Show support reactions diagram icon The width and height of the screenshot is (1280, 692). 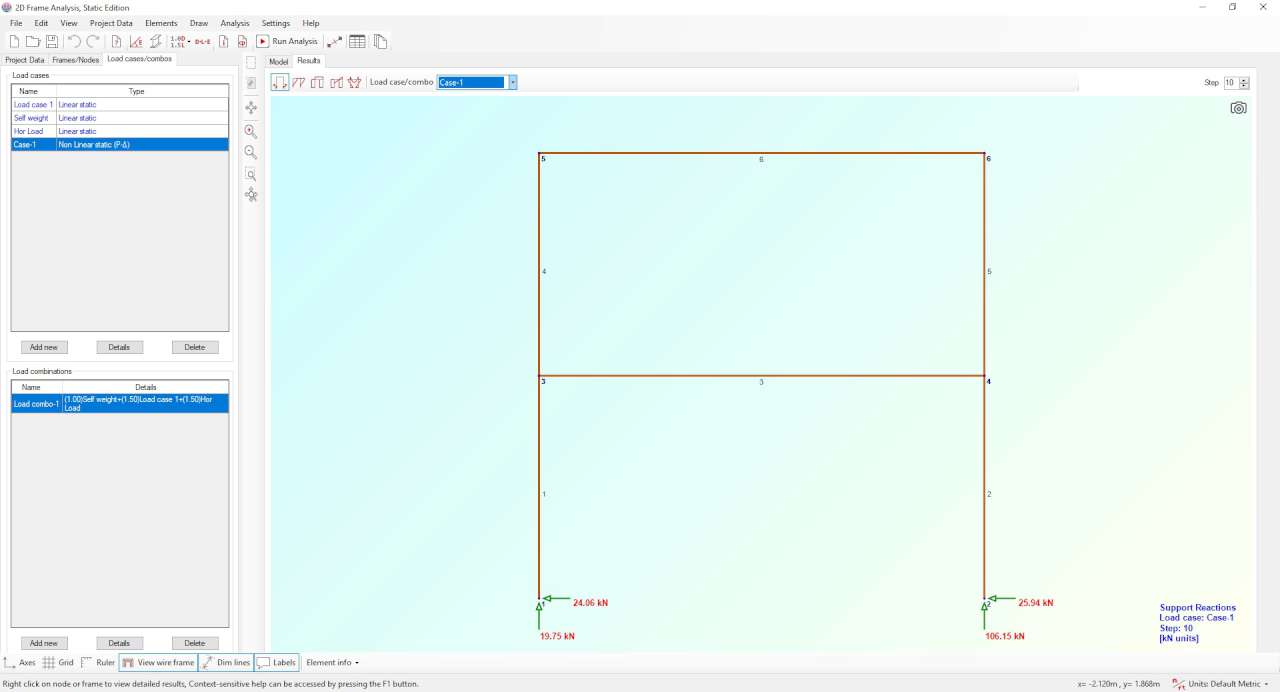pos(279,82)
